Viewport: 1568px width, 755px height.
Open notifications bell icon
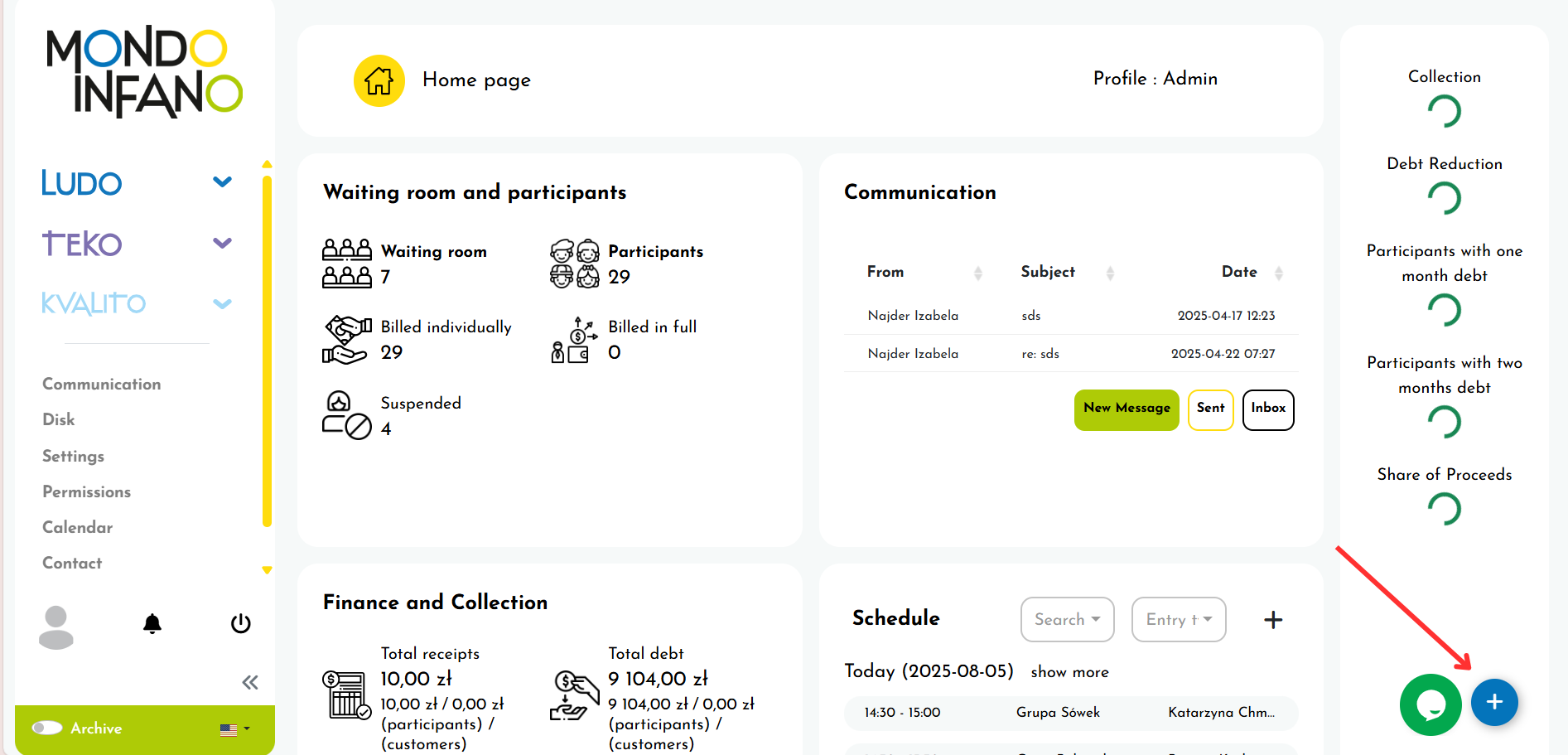click(x=152, y=624)
